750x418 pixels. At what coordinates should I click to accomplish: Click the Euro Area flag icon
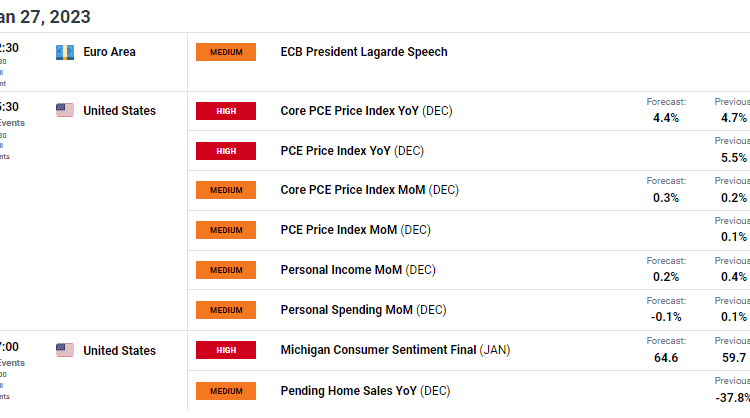[x=65, y=52]
